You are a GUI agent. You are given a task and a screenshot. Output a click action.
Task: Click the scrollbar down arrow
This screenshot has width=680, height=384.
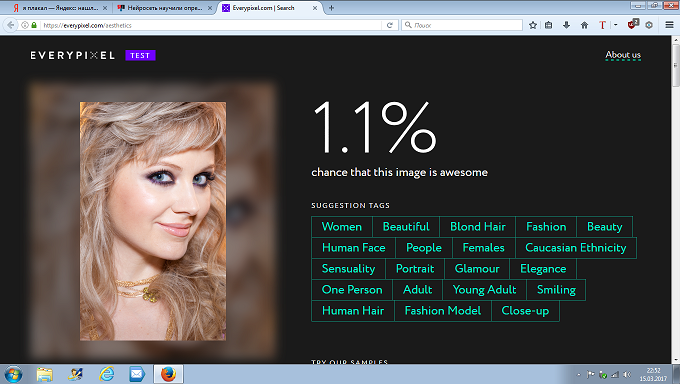pos(676,360)
